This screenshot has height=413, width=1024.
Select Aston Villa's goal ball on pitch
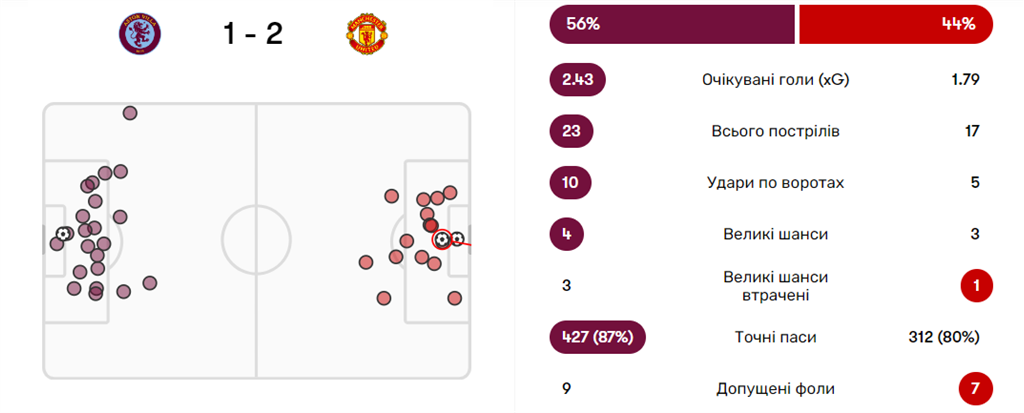(x=64, y=234)
